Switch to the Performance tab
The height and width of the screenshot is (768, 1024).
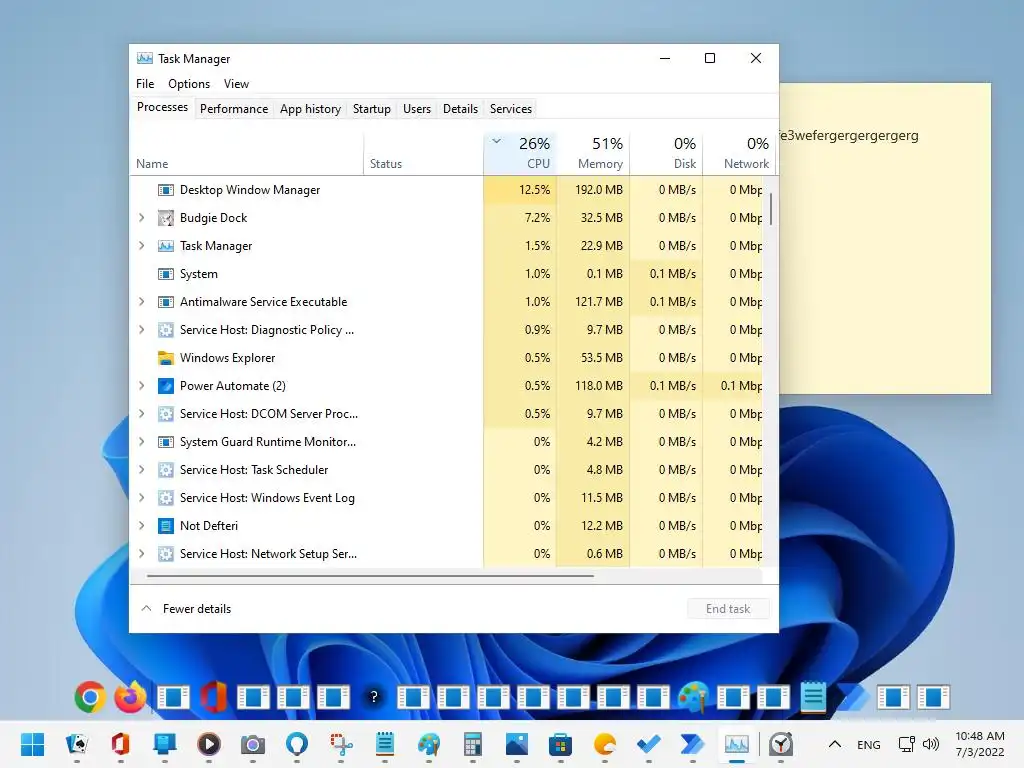click(x=234, y=109)
